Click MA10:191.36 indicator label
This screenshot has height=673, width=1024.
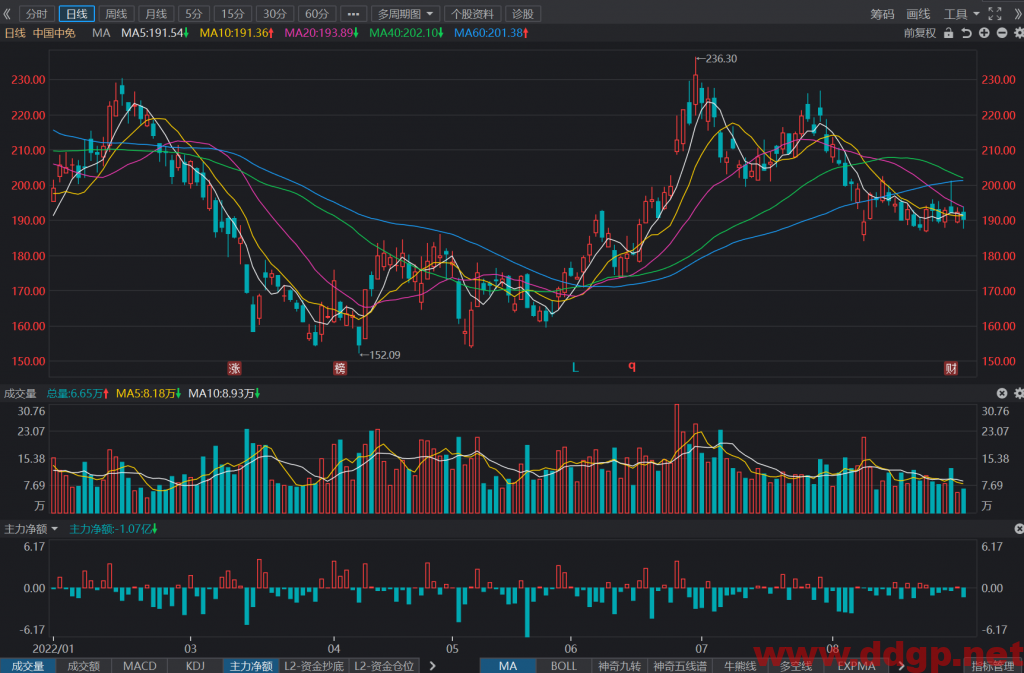tap(236, 33)
